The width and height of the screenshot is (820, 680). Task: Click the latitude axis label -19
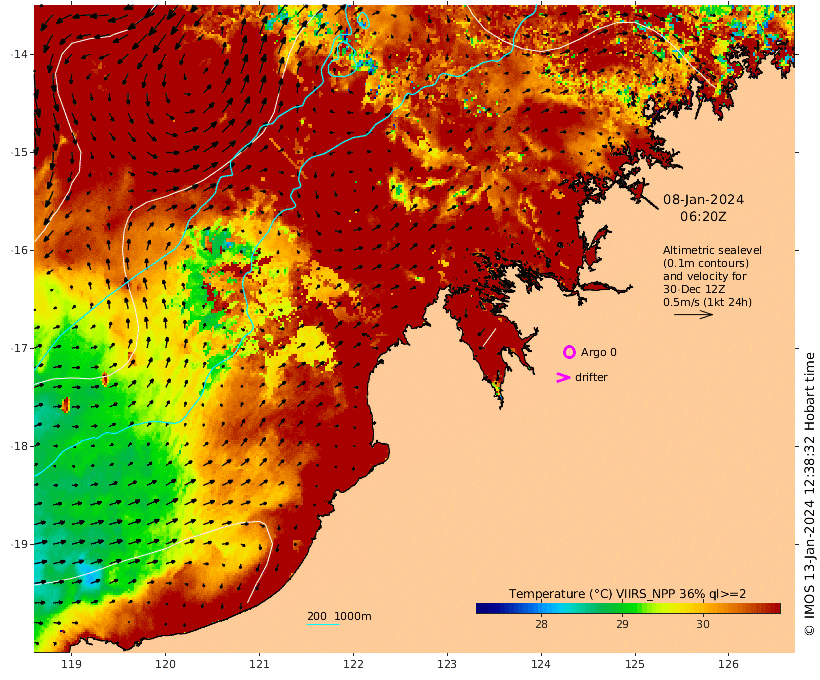pyautogui.click(x=20, y=544)
